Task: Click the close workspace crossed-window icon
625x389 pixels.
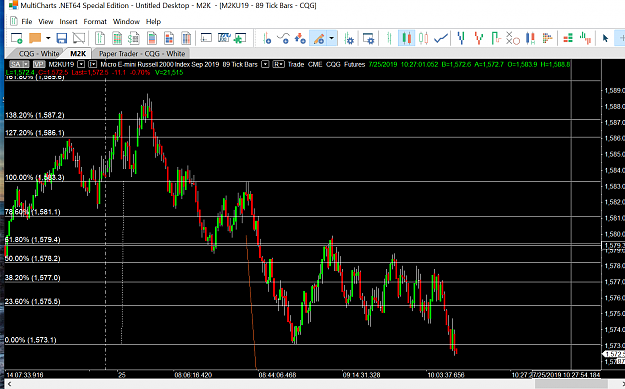Action: click(79, 38)
